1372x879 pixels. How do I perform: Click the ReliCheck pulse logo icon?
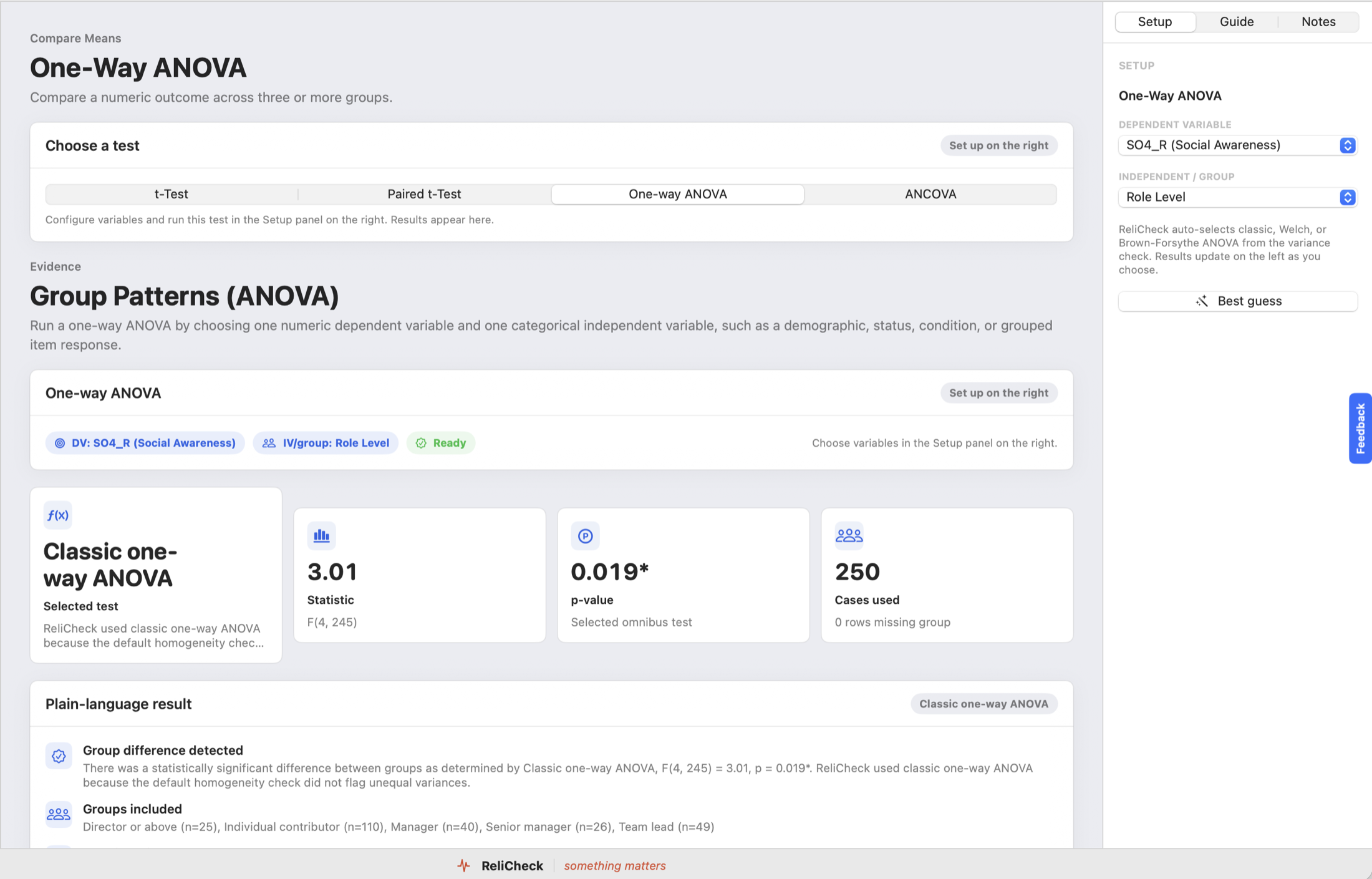[463, 865]
